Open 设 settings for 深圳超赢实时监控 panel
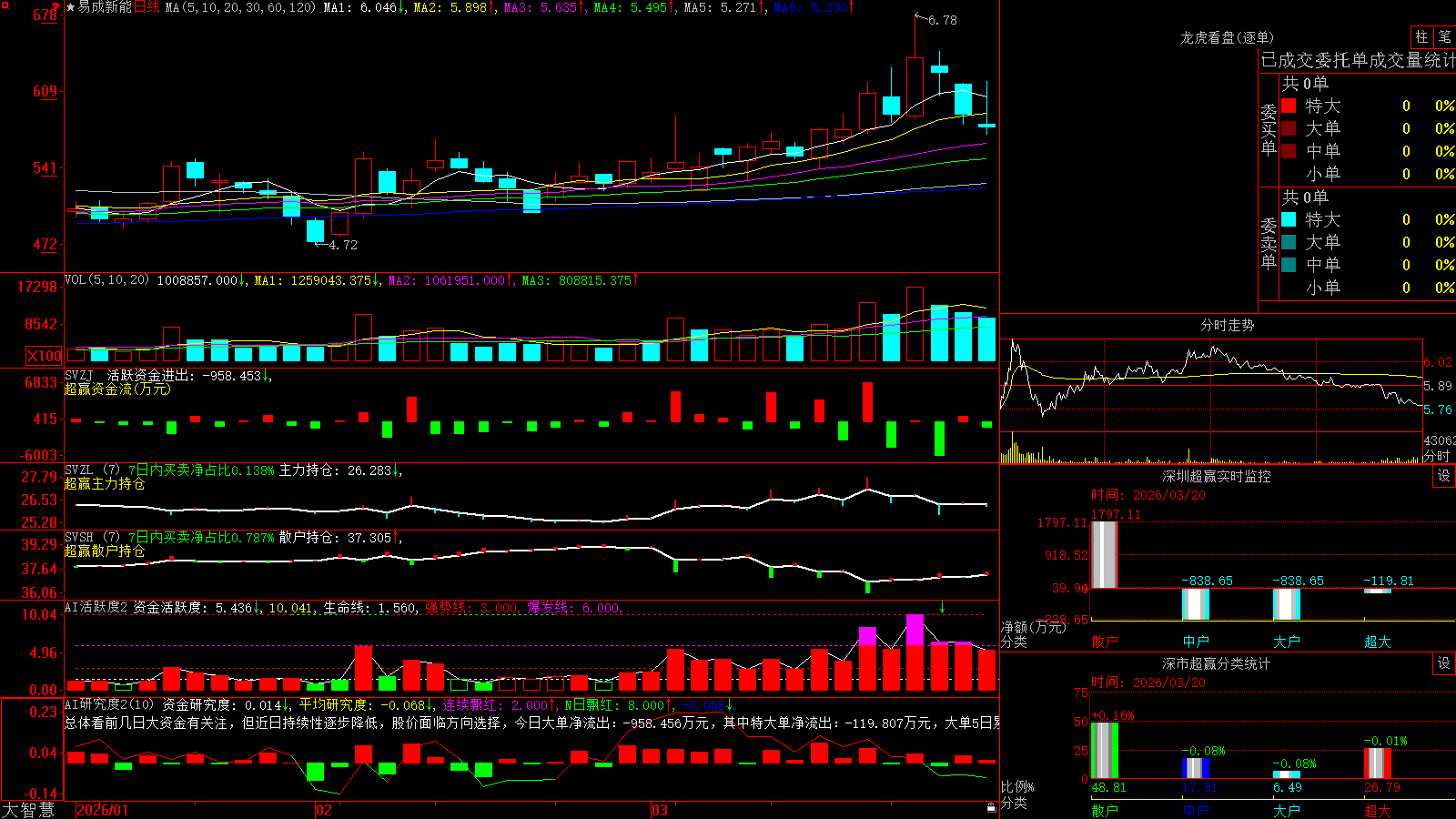 click(1444, 476)
